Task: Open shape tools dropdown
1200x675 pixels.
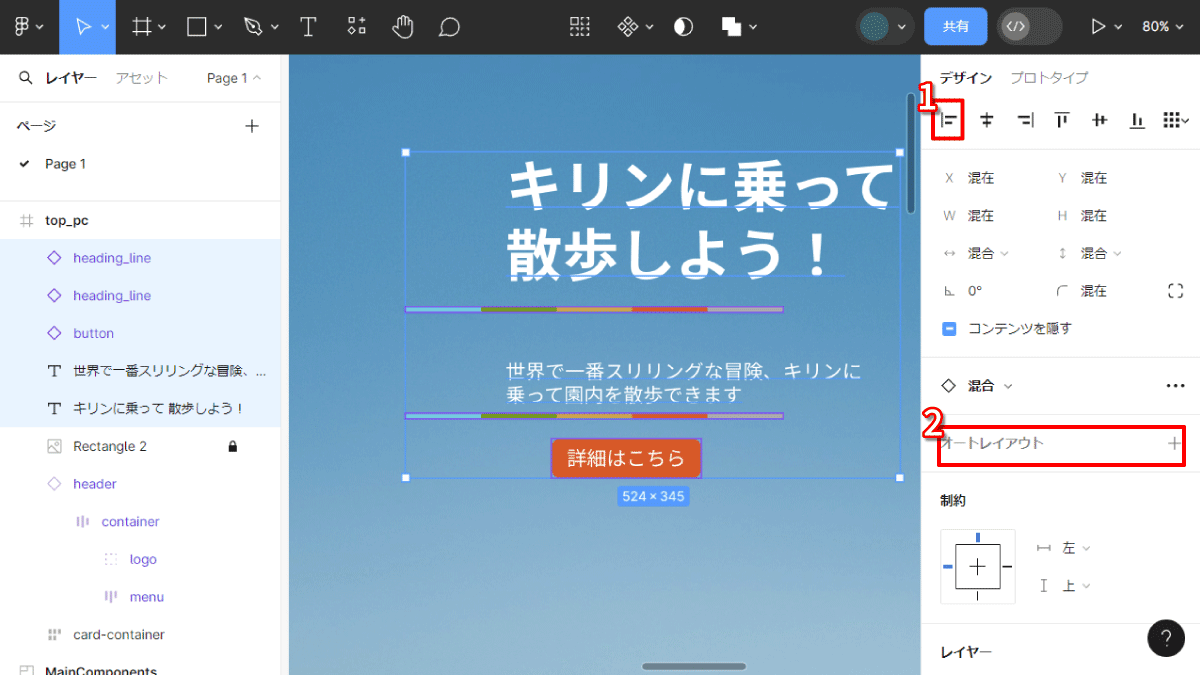Action: pyautogui.click(x=216, y=27)
